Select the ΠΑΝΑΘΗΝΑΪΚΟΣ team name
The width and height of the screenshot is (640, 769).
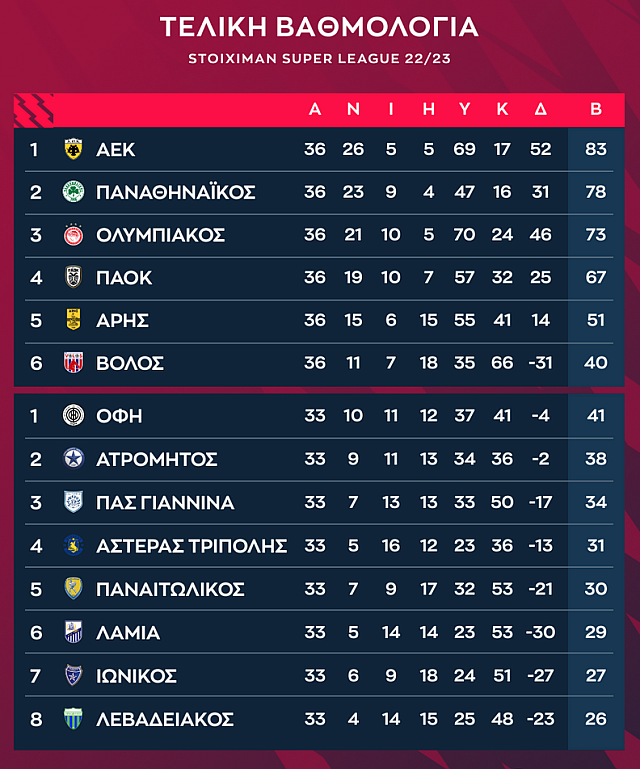[x=176, y=192]
